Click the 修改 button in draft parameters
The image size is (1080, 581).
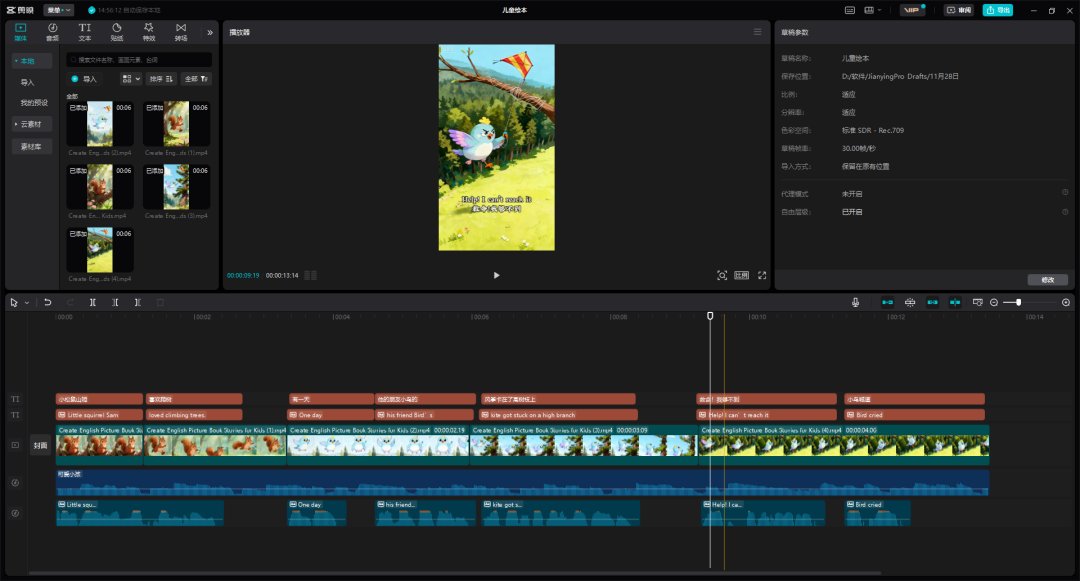(1047, 280)
